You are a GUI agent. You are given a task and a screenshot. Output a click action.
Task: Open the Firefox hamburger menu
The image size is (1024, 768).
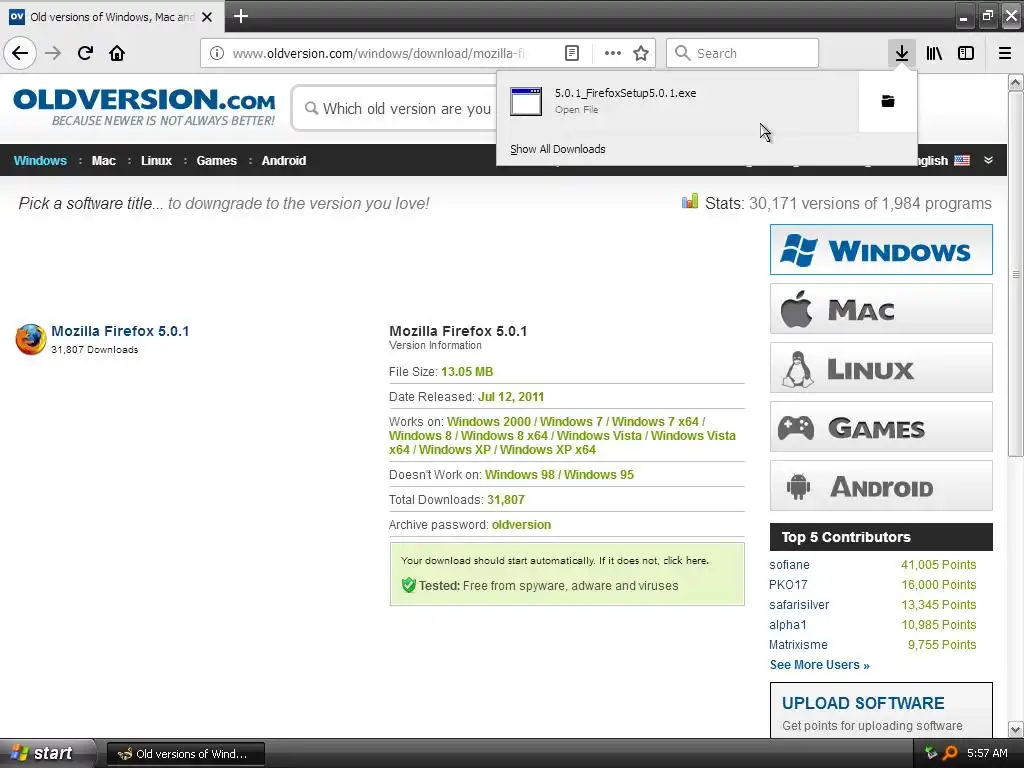point(1005,53)
